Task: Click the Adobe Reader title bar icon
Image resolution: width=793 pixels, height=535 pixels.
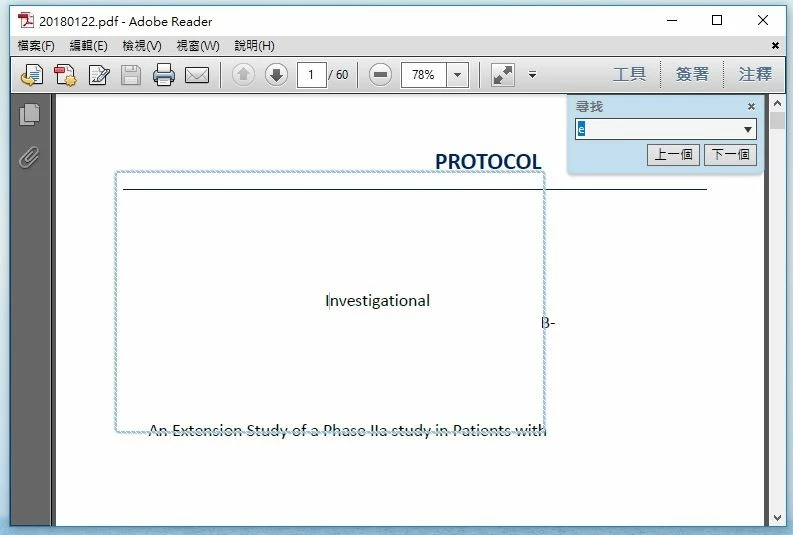Action: (26, 21)
